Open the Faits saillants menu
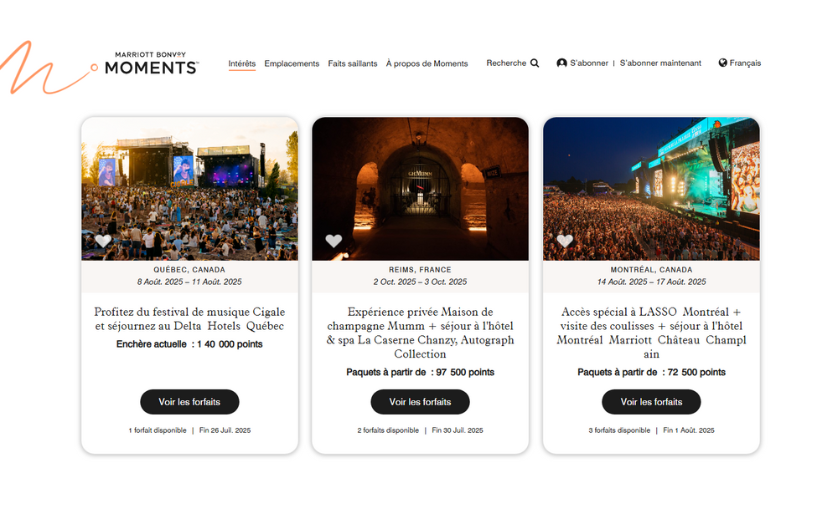This screenshot has height=526, width=830. [x=353, y=64]
